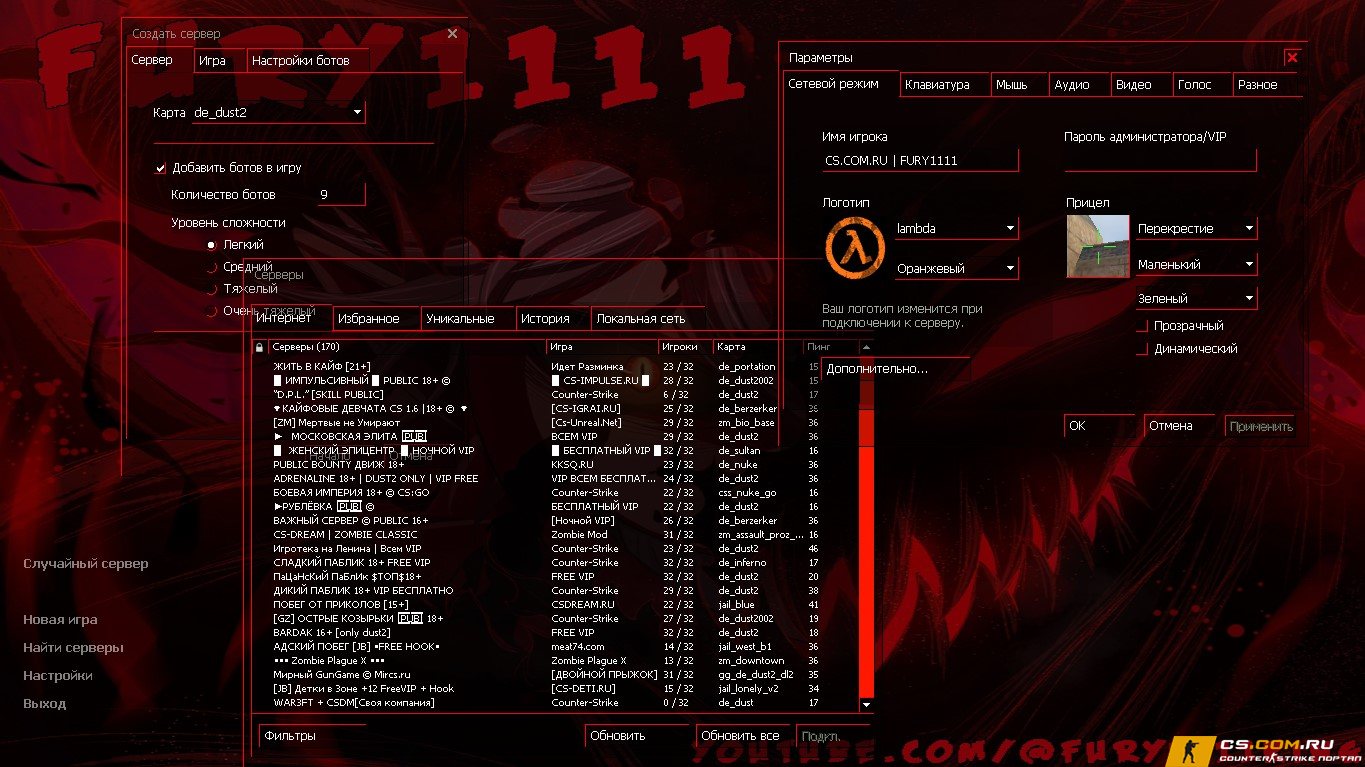Click the Применить button
This screenshot has height=767, width=1365.
[x=1260, y=426]
